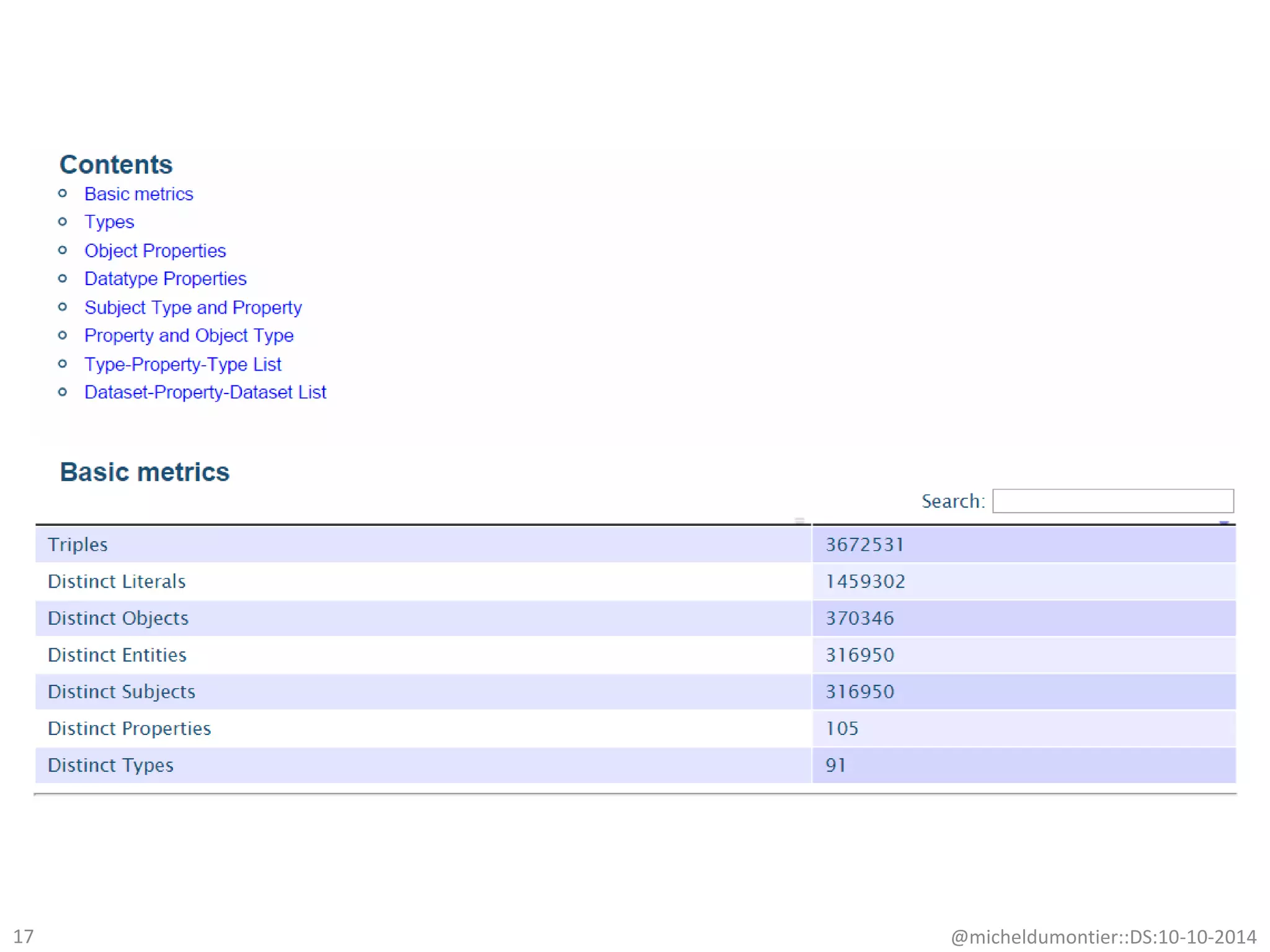Select the Distinct Literals row label
The image size is (1270, 952).
117,581
